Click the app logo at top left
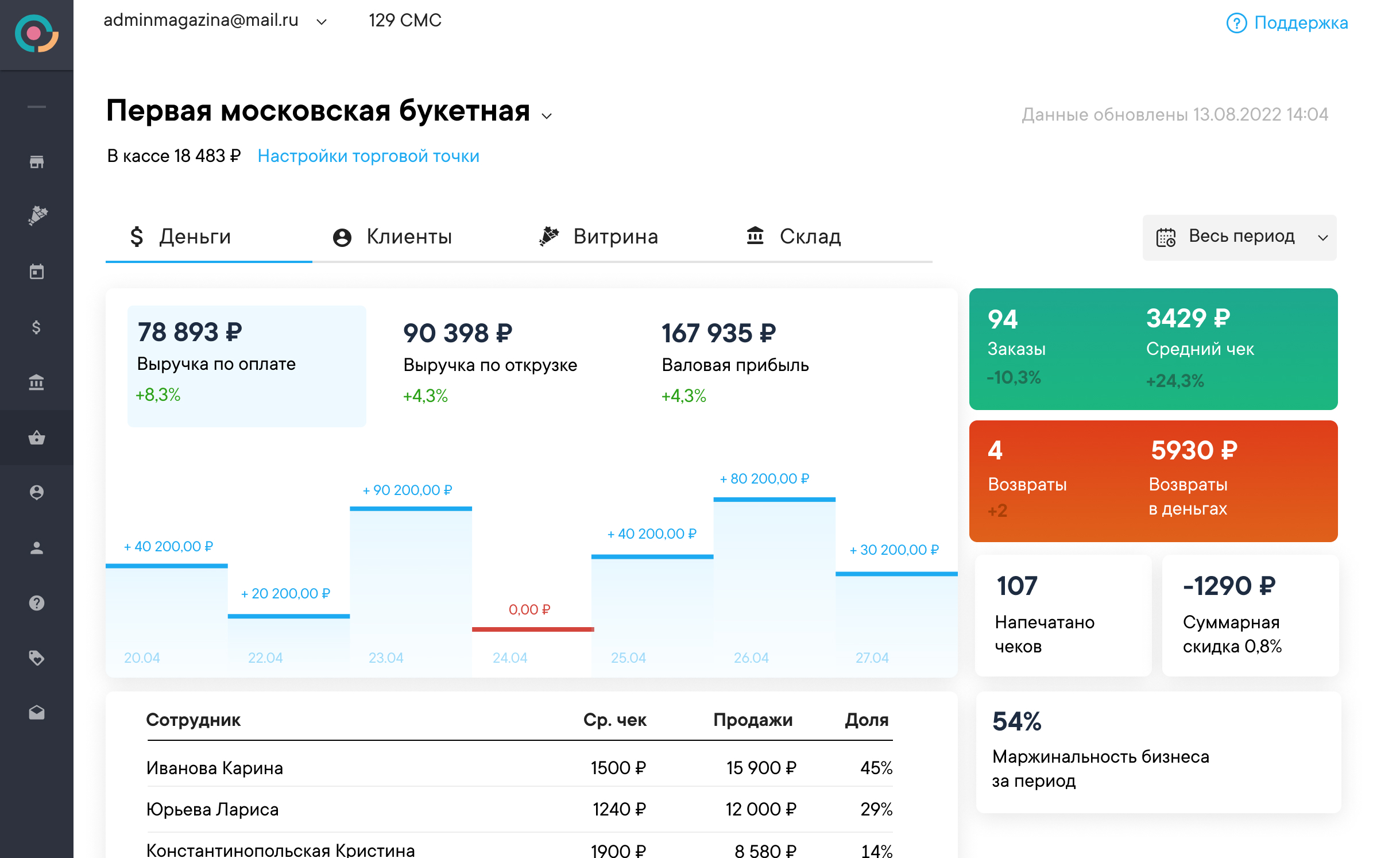Viewport: 1400px width, 858px height. tap(37, 33)
